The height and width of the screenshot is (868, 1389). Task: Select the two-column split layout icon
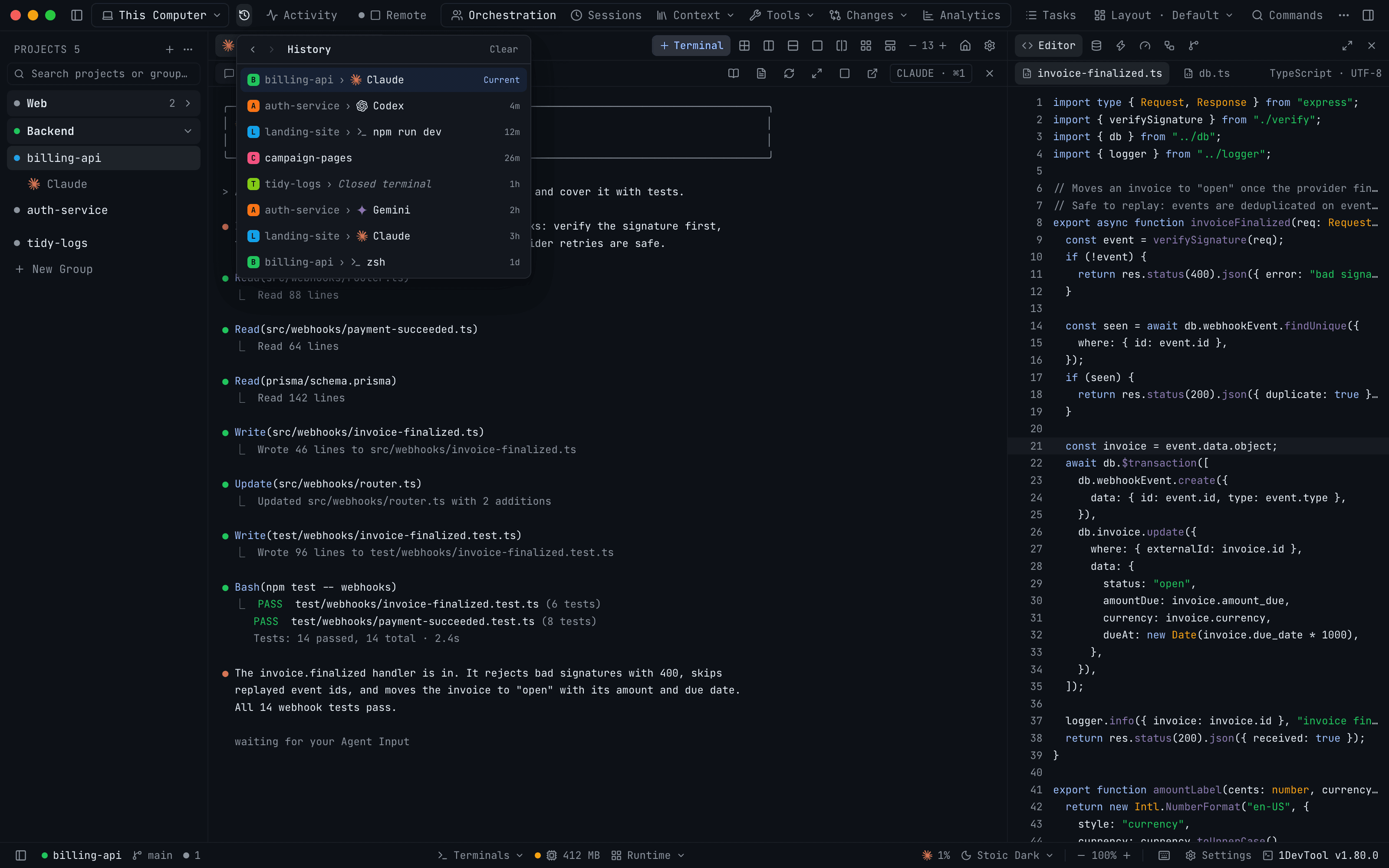click(x=769, y=45)
